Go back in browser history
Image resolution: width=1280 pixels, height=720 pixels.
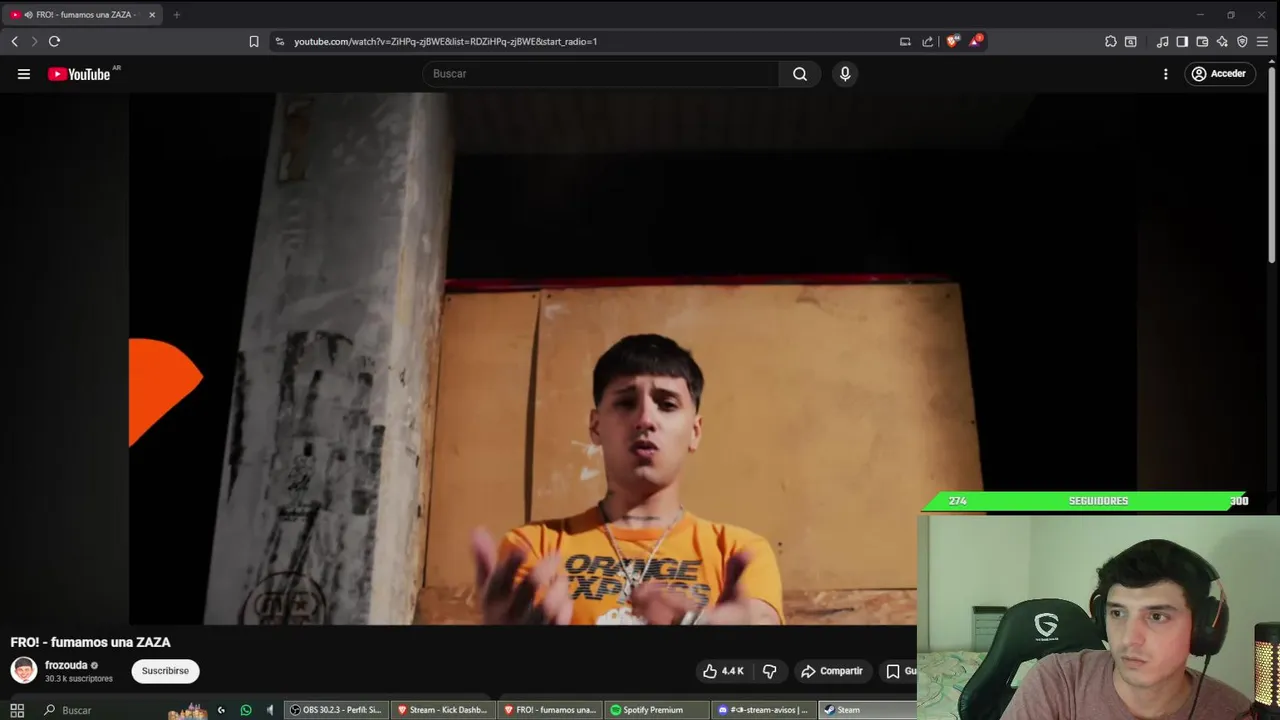click(14, 41)
